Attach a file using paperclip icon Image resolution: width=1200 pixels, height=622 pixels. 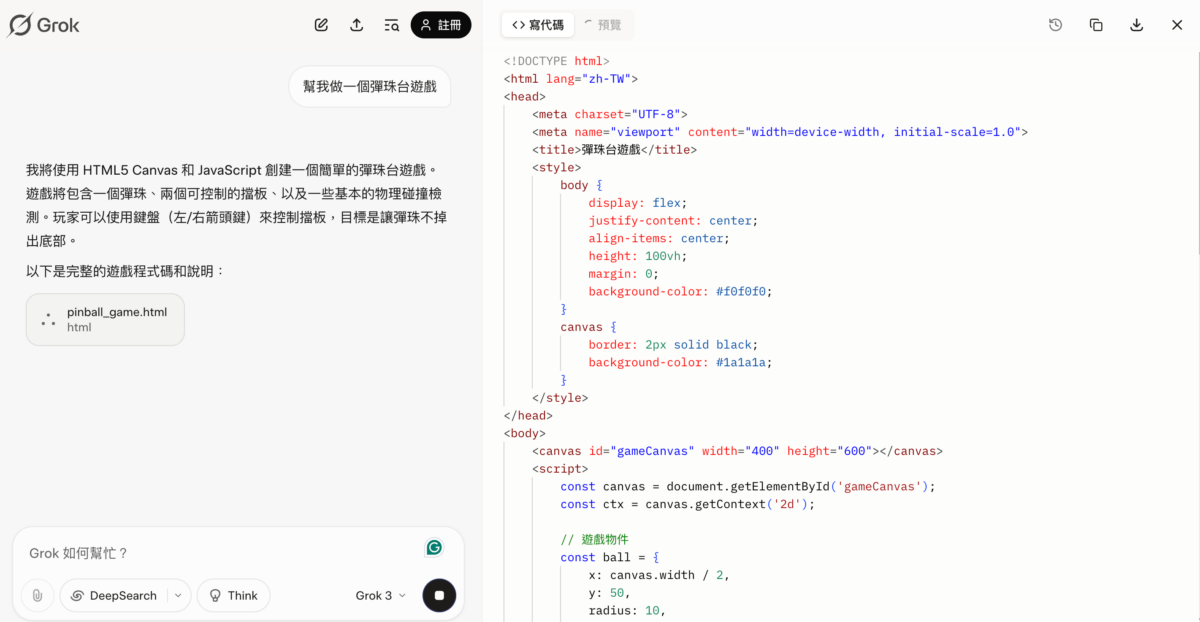[x=37, y=595]
